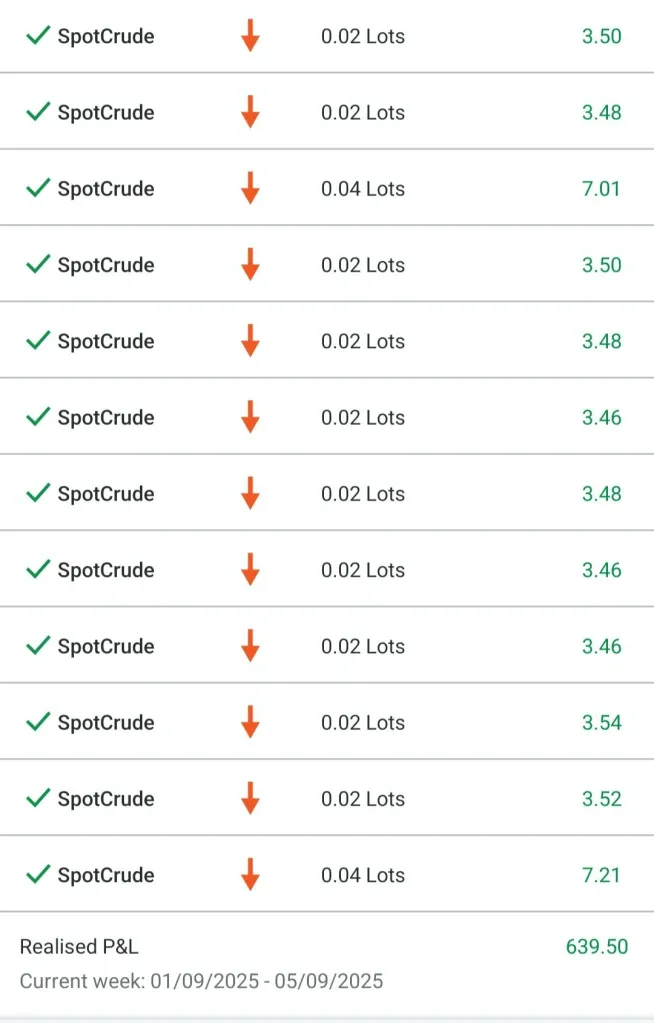Click the checkmark icon in the 3.52 row

click(38, 798)
